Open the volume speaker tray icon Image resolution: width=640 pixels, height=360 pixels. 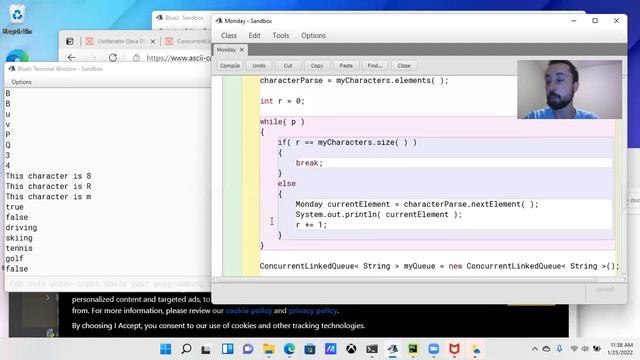point(585,349)
